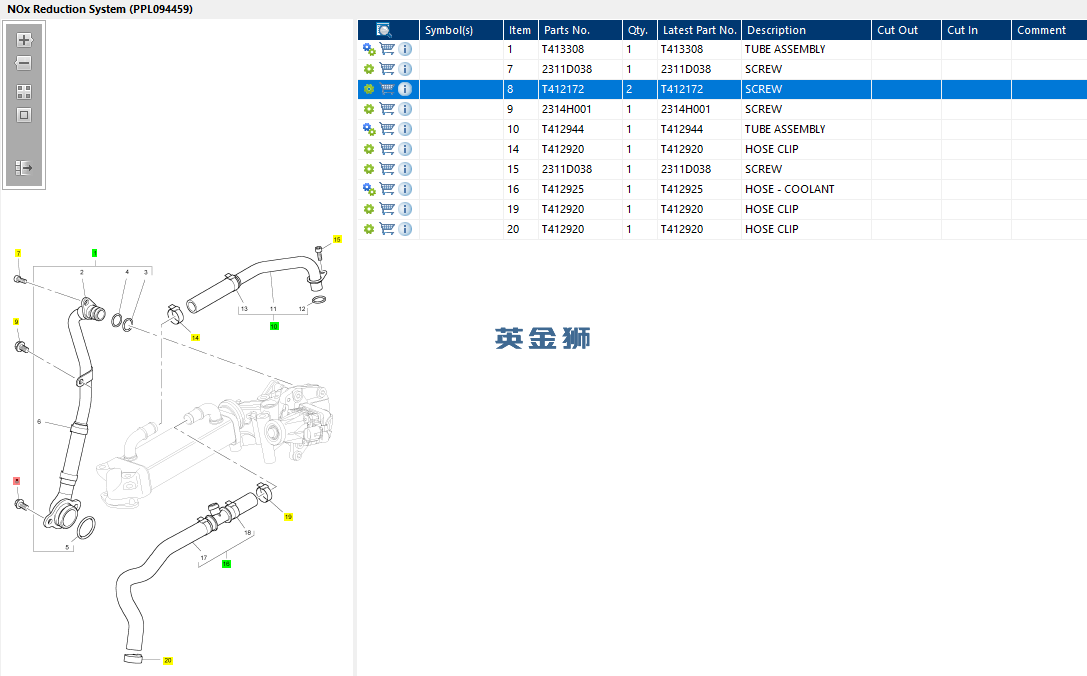The width and height of the screenshot is (1087, 676).
Task: Add item 14 hose clip to cart
Action: [387, 149]
